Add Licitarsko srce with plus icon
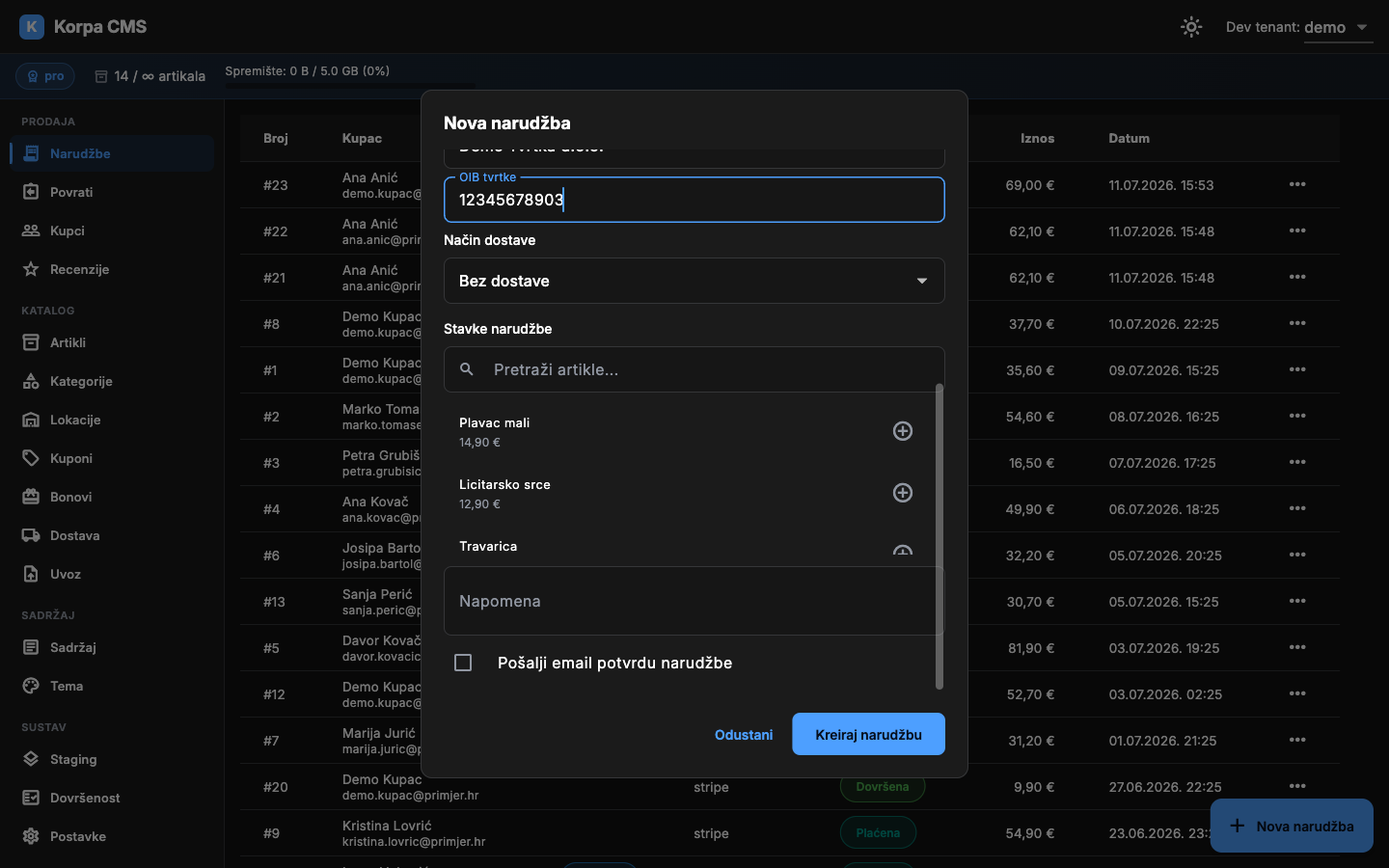1389x868 pixels. point(902,493)
